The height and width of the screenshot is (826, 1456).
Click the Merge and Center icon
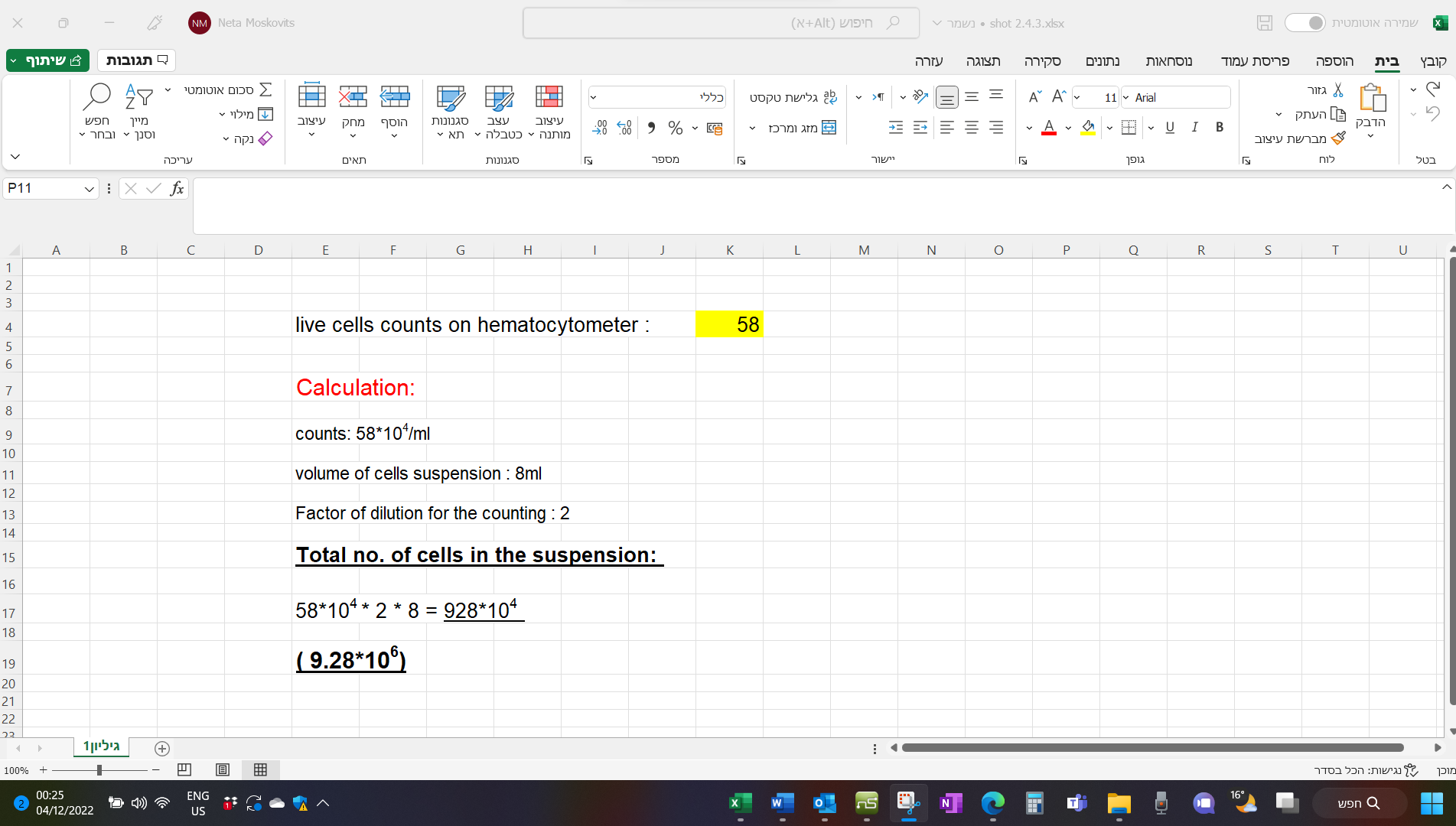[x=829, y=128]
